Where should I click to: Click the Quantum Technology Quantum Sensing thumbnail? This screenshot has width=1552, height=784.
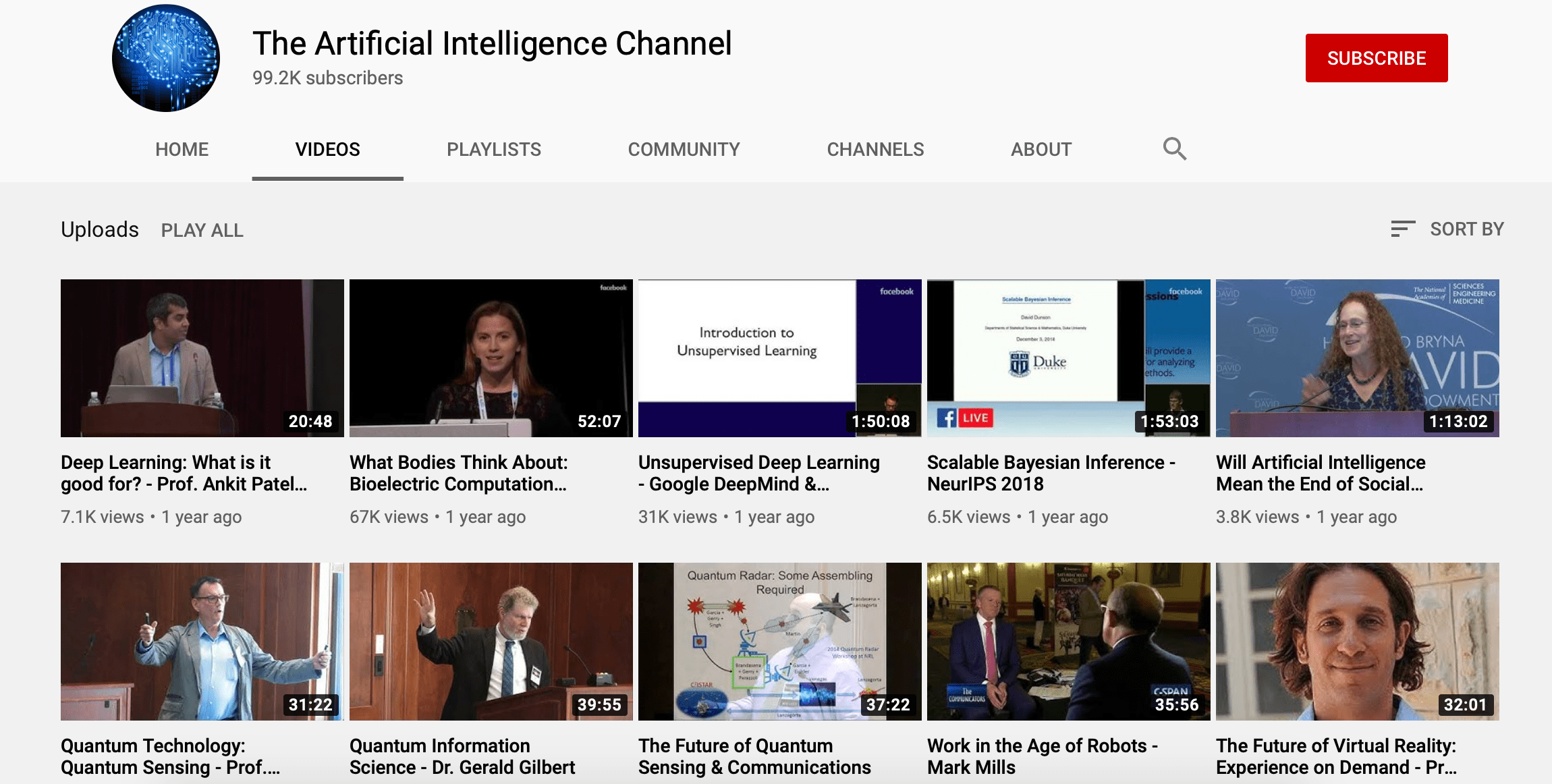[x=202, y=641]
